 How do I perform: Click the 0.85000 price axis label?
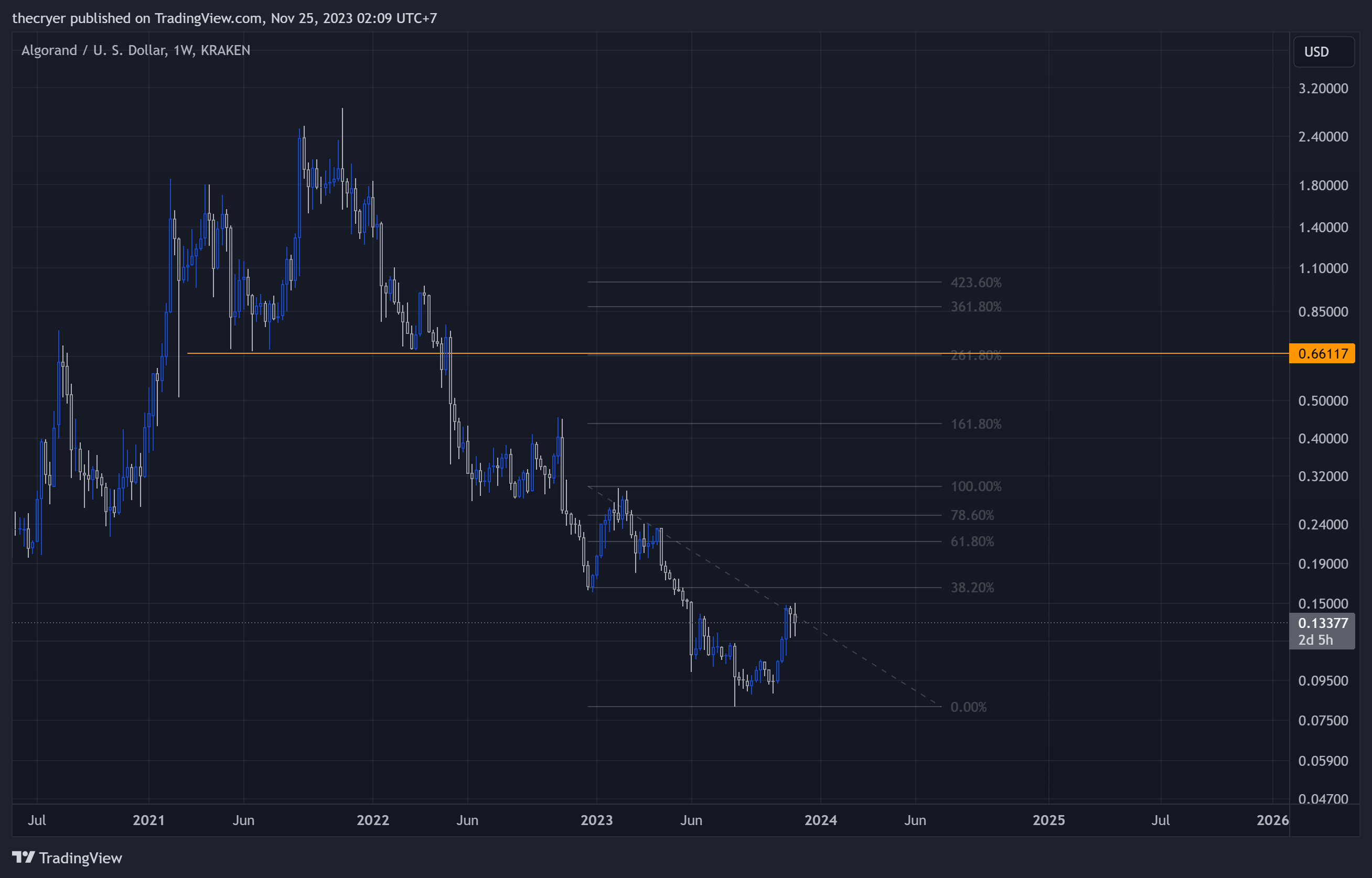point(1323,312)
